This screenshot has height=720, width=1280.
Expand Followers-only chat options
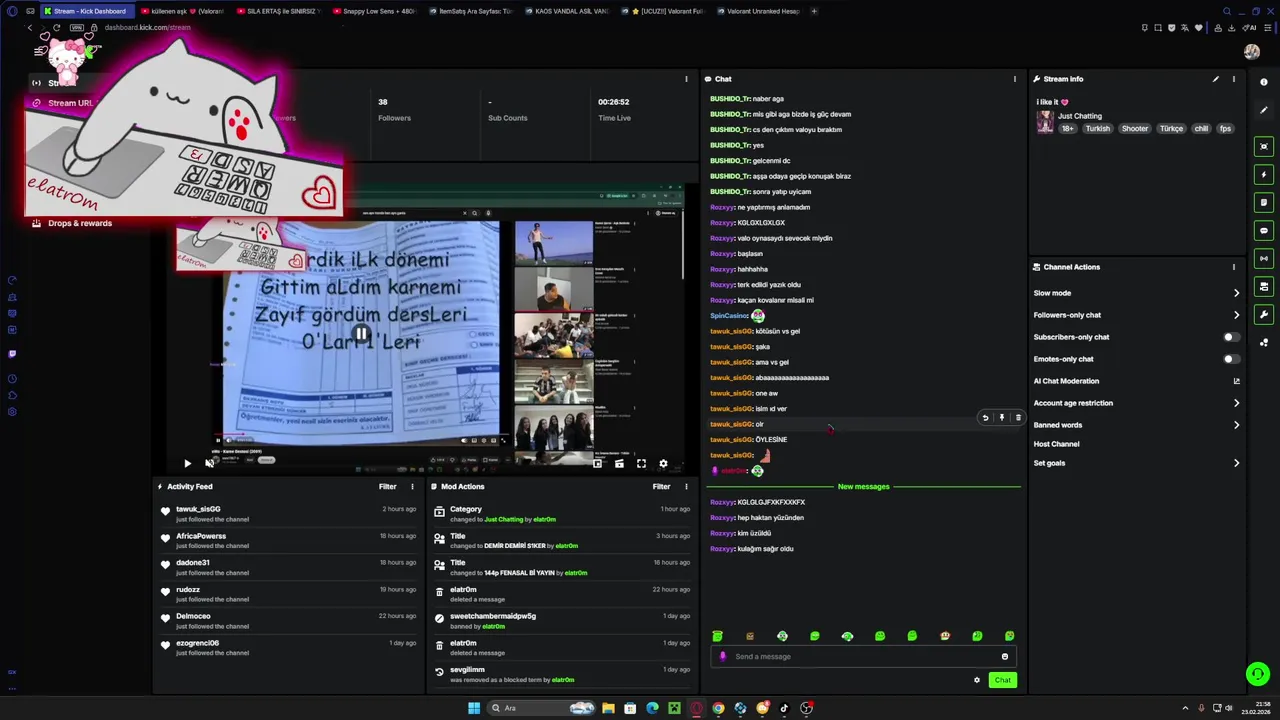pyautogui.click(x=1236, y=315)
